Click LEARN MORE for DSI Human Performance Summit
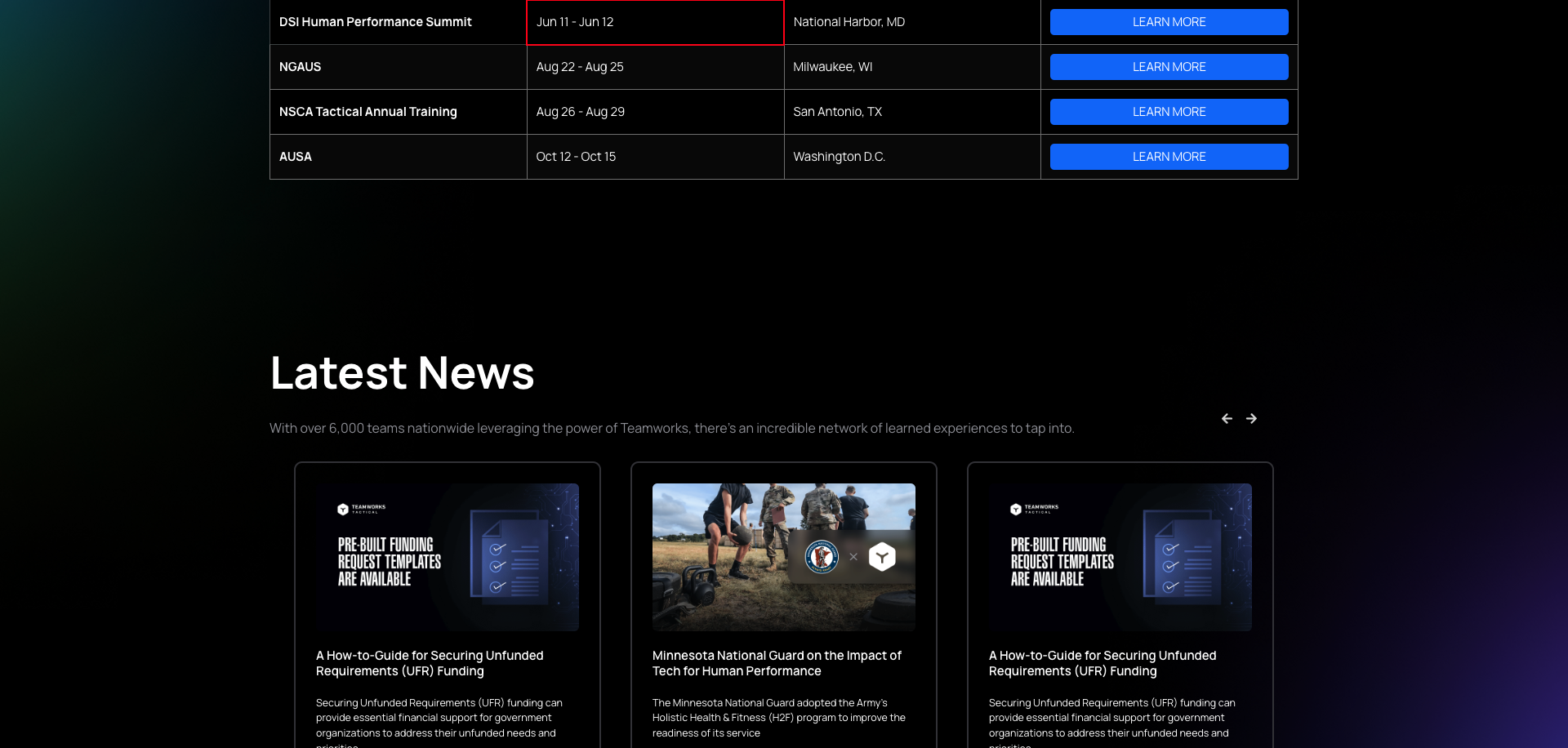Screen dimensions: 1568x748 click(1169, 21)
